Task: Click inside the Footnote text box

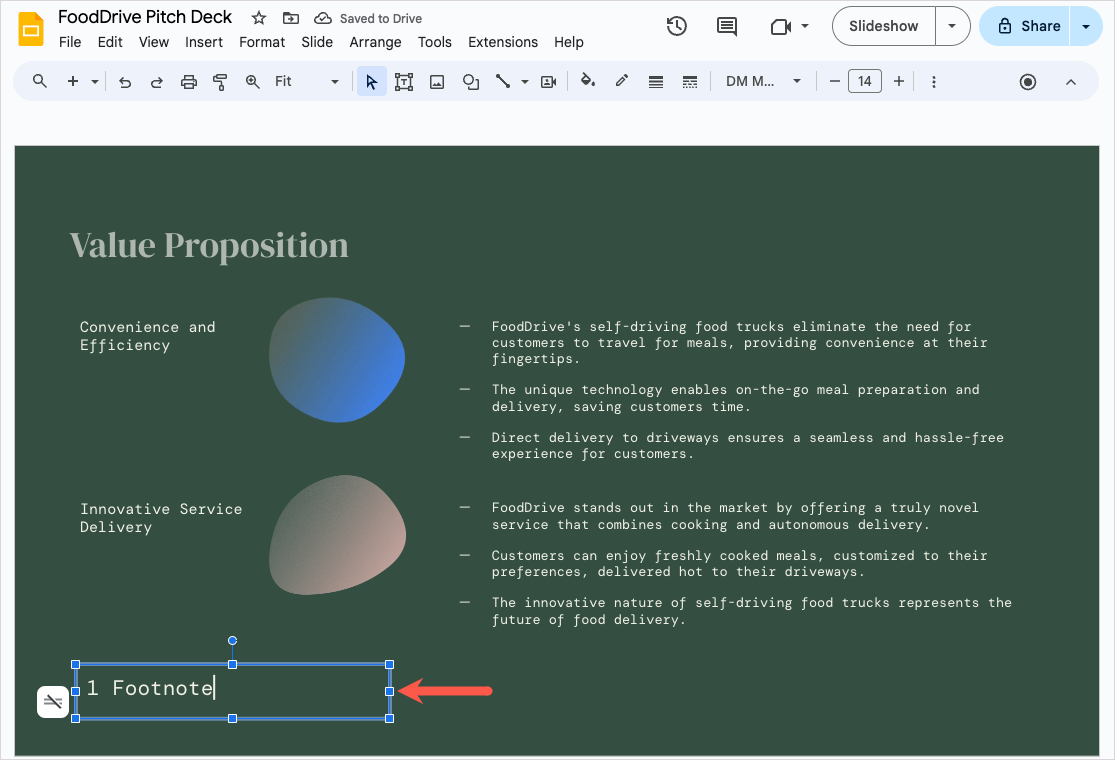Action: (233, 691)
